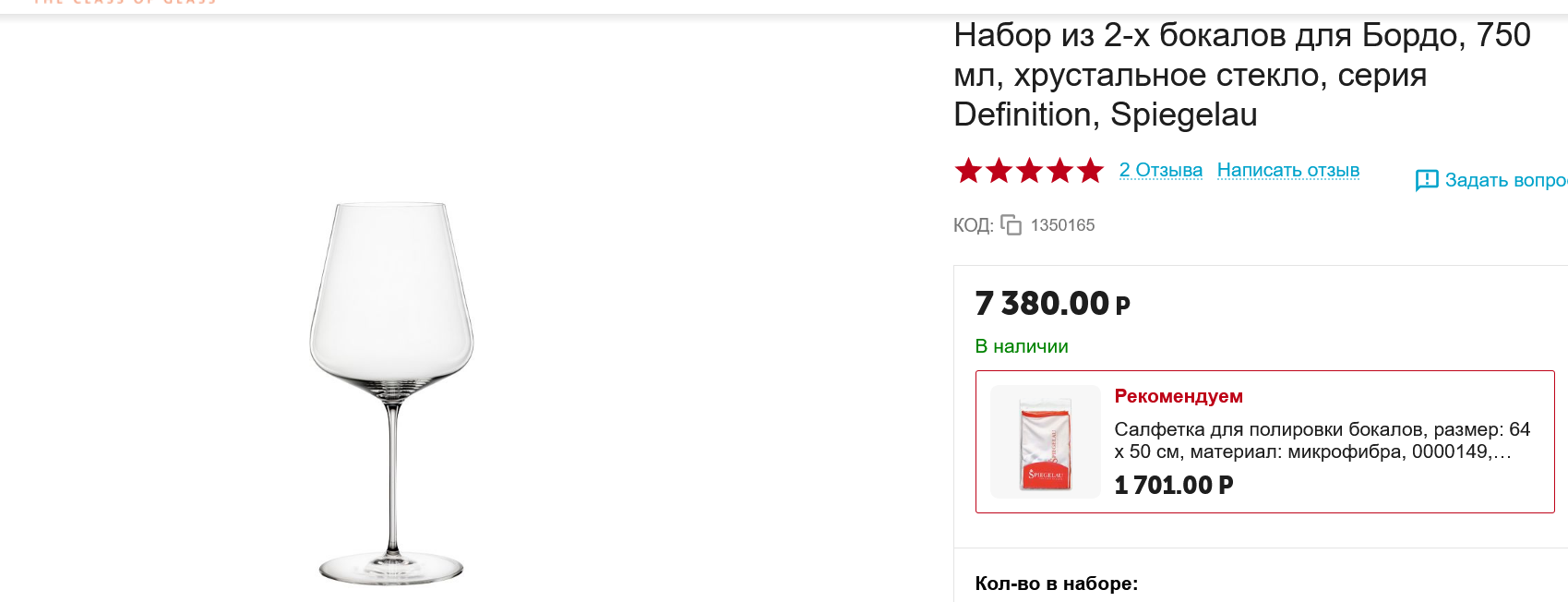Click the green "В наличии" availability status
This screenshot has width=1568, height=602.
(1022, 346)
